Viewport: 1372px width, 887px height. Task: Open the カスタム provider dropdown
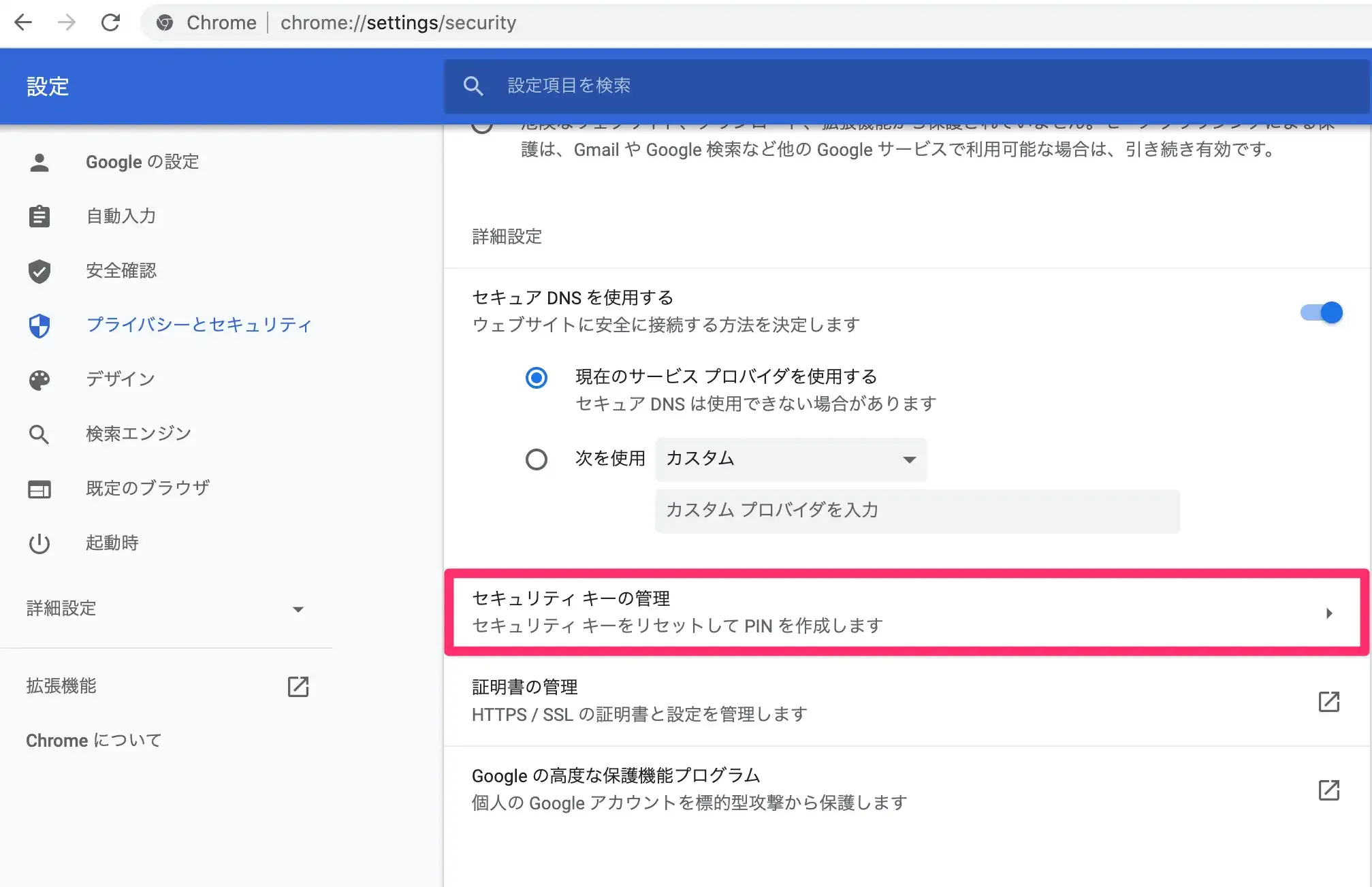tap(791, 459)
